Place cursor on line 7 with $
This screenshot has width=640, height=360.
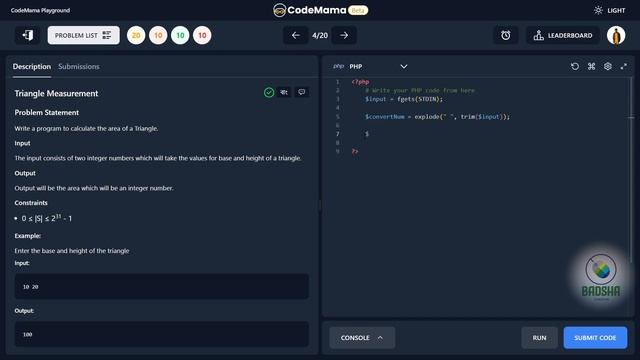click(367, 134)
